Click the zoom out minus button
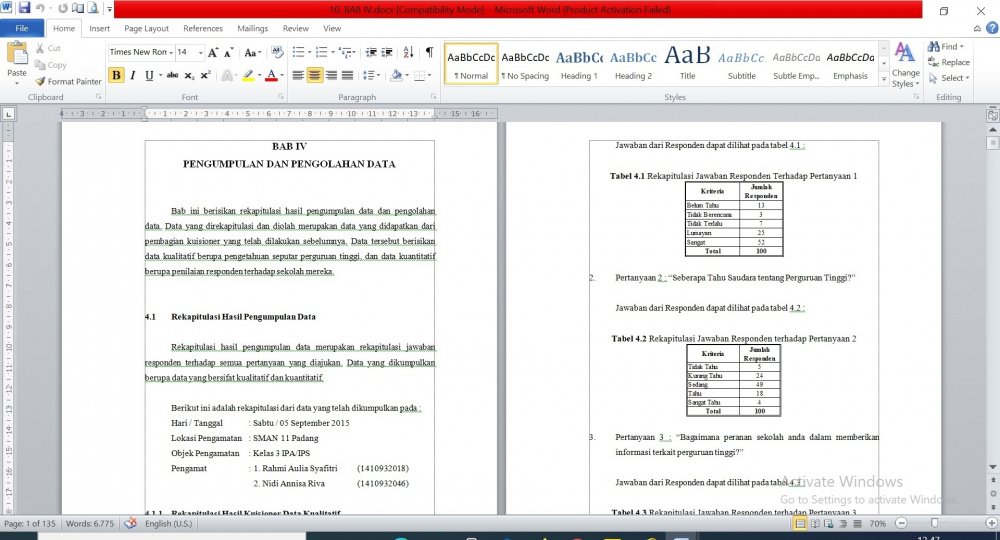 point(901,523)
